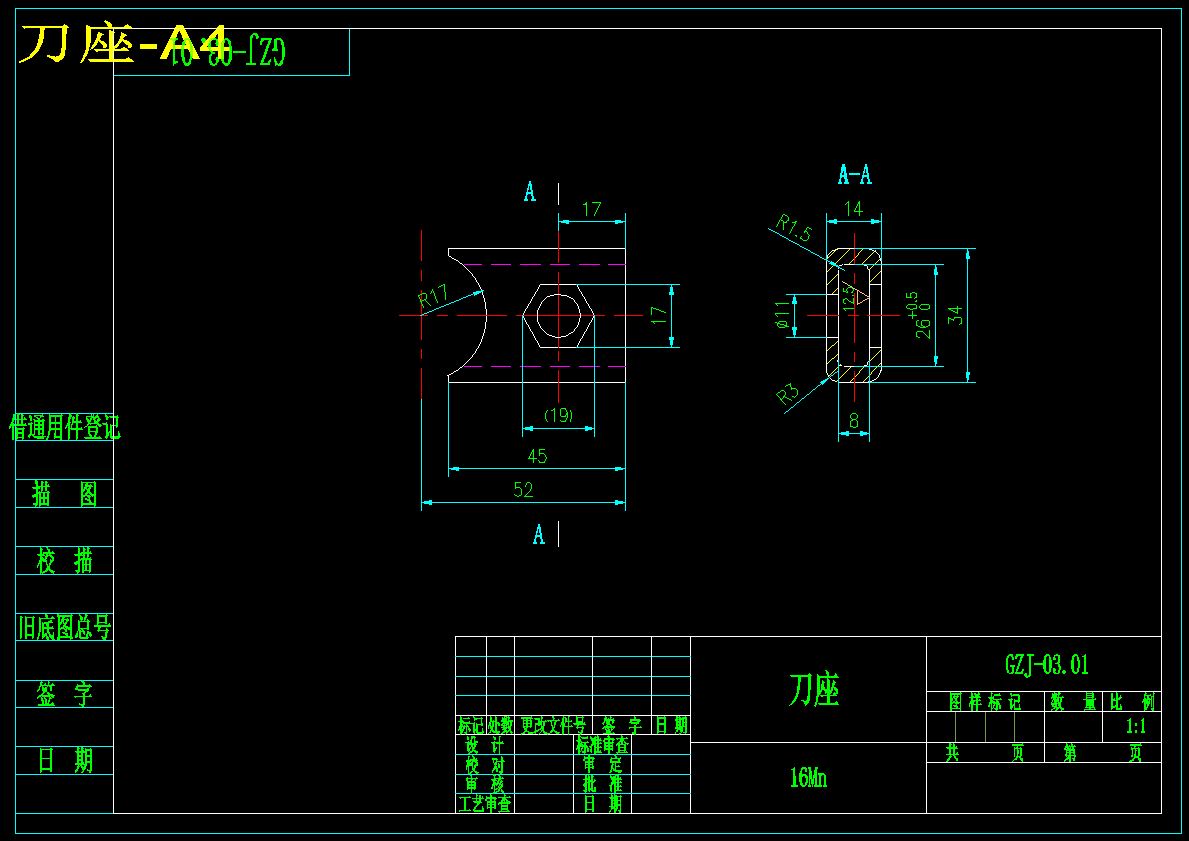This screenshot has height=841, width=1189.
Task: Click the '8' slot width dimension
Action: 854,422
